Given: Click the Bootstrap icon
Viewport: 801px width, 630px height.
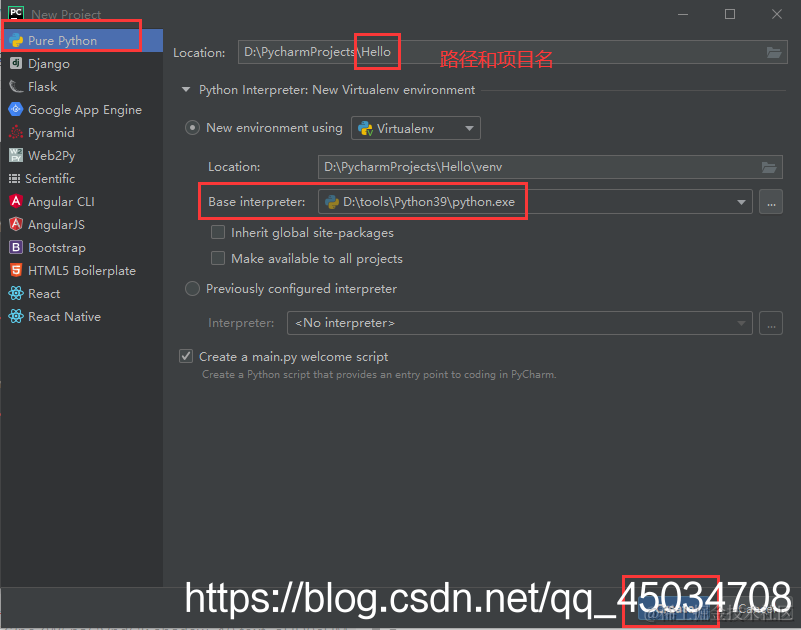Looking at the screenshot, I should [x=16, y=247].
